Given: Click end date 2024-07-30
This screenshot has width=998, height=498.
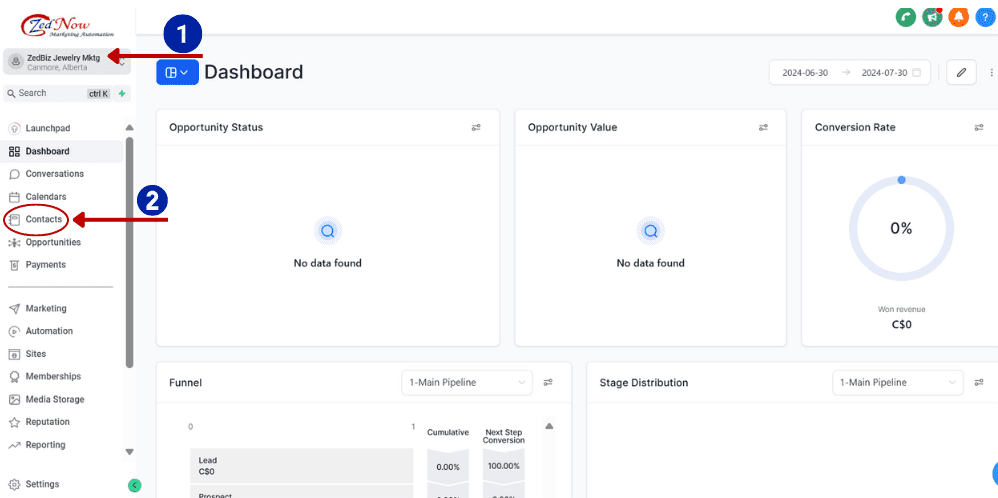Looking at the screenshot, I should point(884,73).
